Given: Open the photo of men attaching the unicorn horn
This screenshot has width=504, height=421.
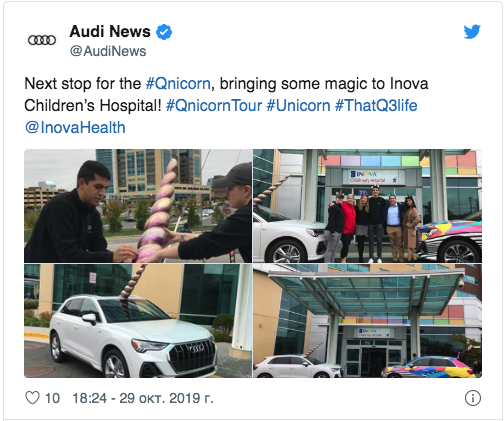Looking at the screenshot, I should (x=138, y=206).
